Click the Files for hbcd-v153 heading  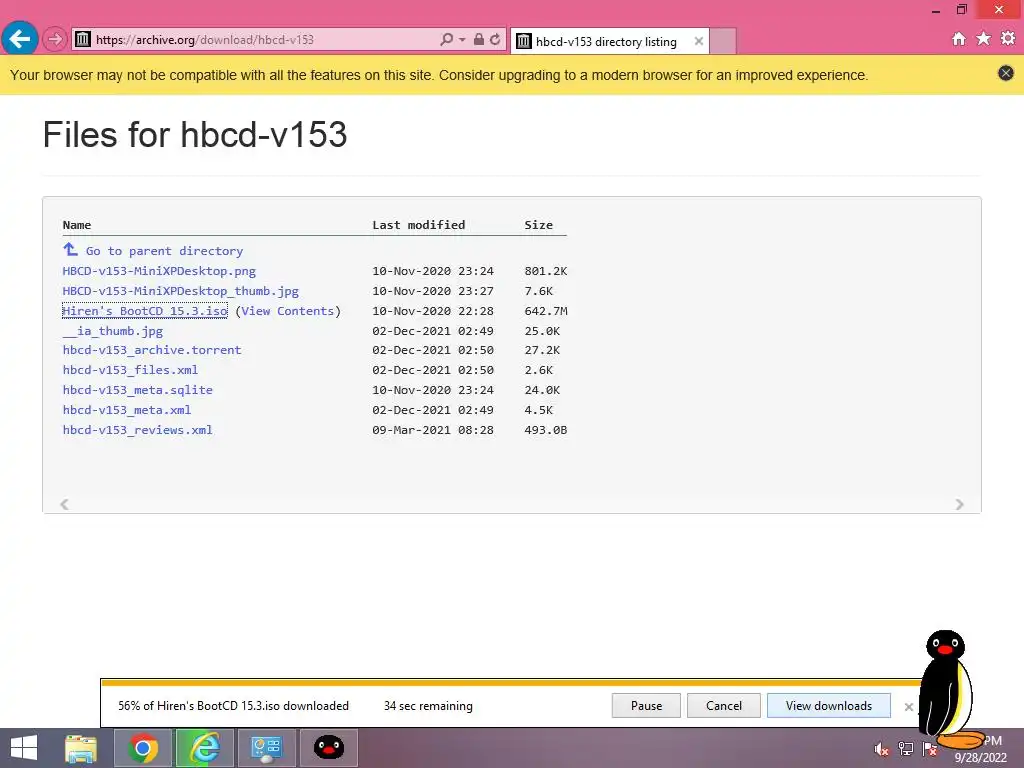[195, 135]
